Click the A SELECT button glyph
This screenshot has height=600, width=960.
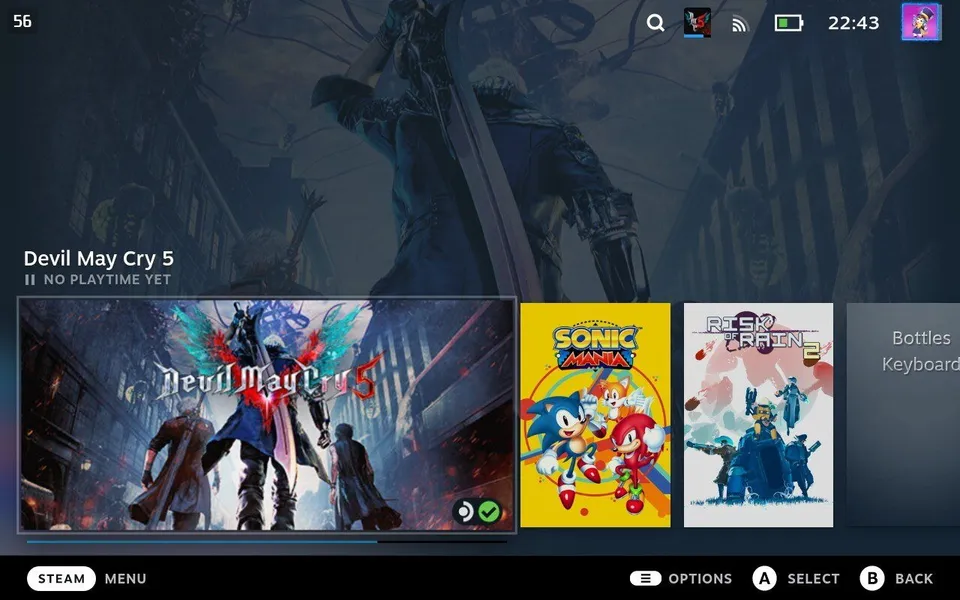point(764,579)
